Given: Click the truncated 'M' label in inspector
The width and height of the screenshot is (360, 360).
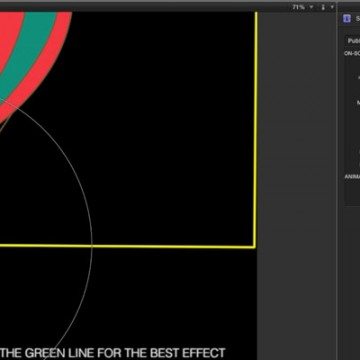Looking at the screenshot, I should click(x=358, y=103).
